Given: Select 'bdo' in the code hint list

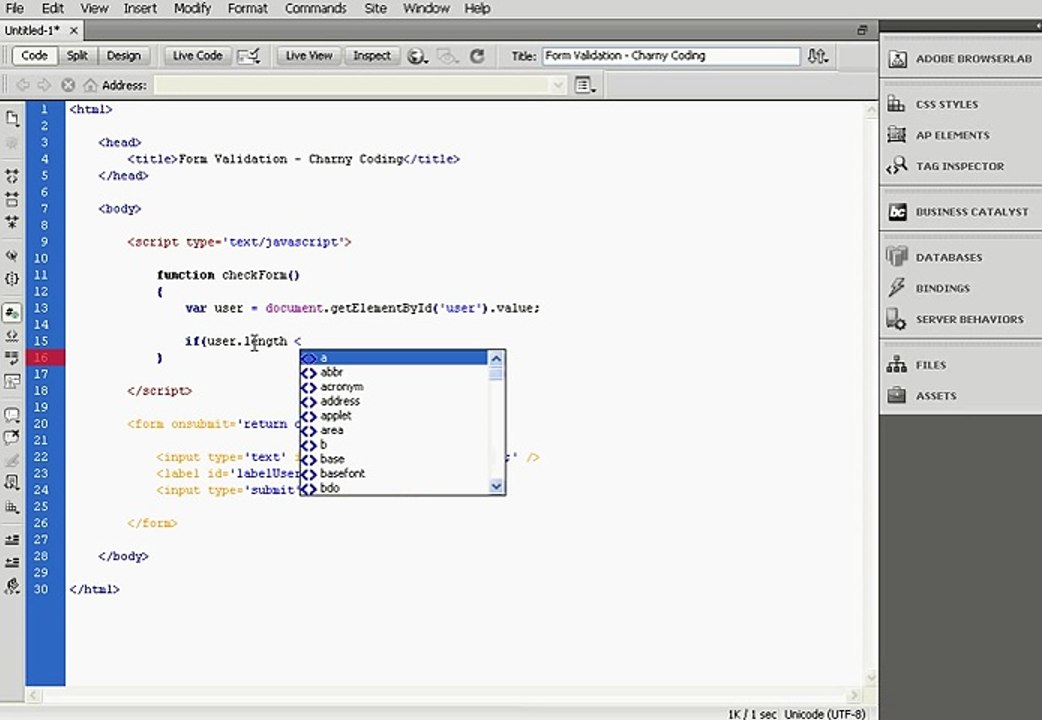Looking at the screenshot, I should [x=394, y=488].
